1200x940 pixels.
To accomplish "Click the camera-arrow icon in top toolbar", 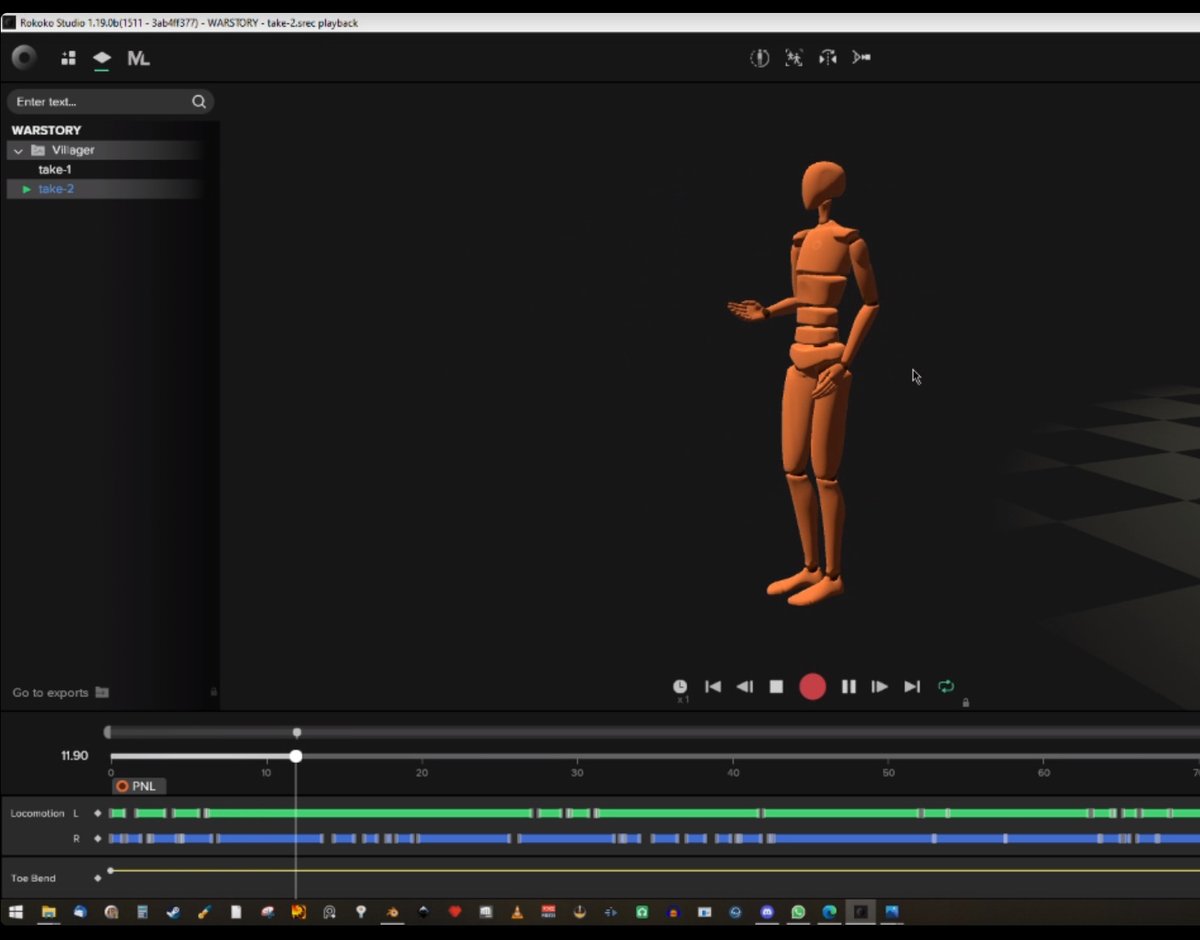I will click(x=861, y=58).
